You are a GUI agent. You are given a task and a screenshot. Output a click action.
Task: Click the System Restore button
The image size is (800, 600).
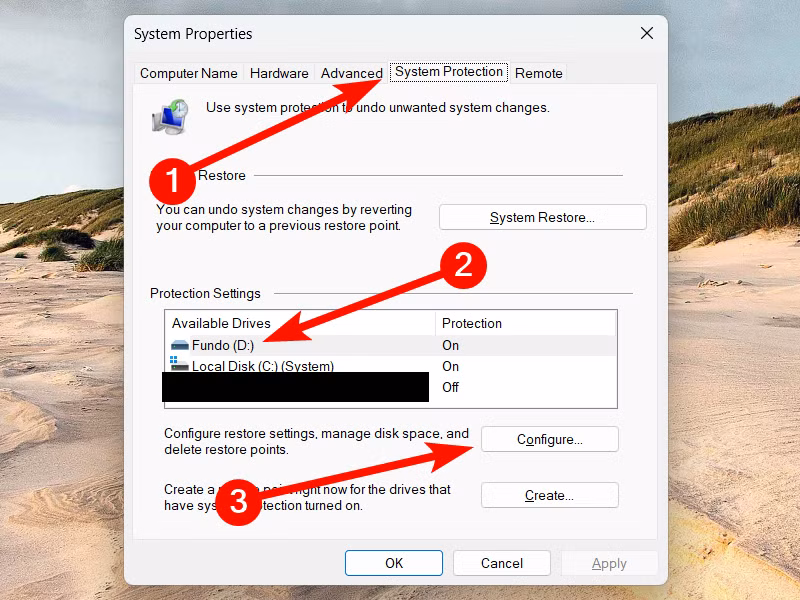[x=542, y=217]
